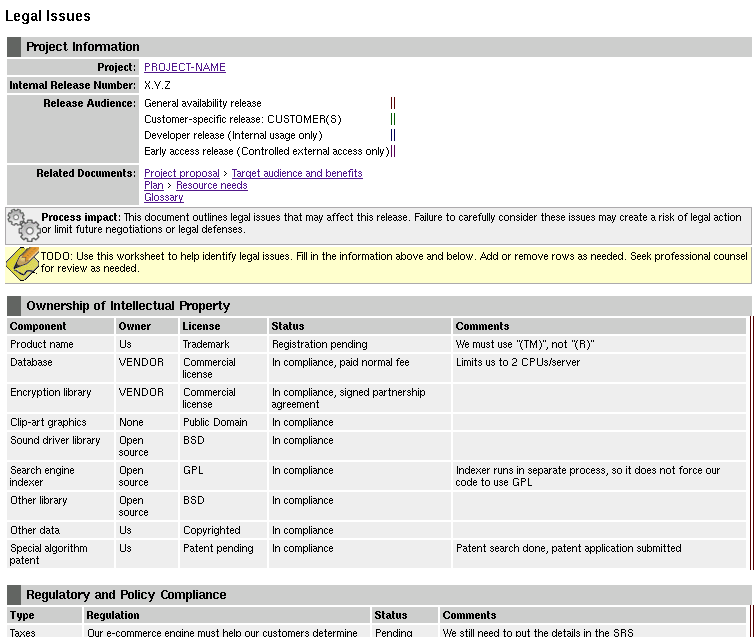Select 'Customer-specific release: CUSTOMER(S)' text
The image size is (754, 637).
pyautogui.click(x=243, y=119)
